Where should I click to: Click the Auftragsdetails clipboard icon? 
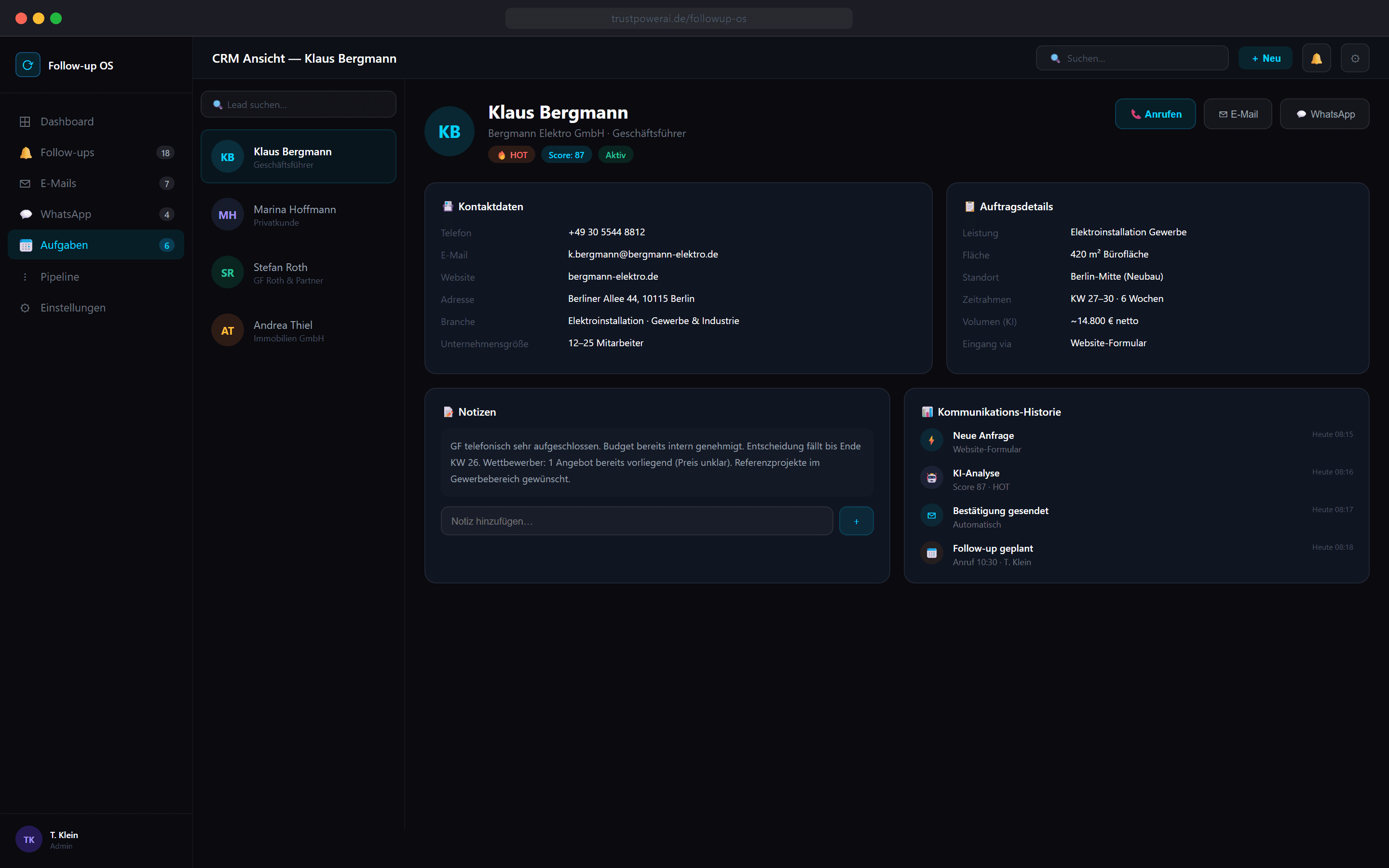[x=969, y=207]
